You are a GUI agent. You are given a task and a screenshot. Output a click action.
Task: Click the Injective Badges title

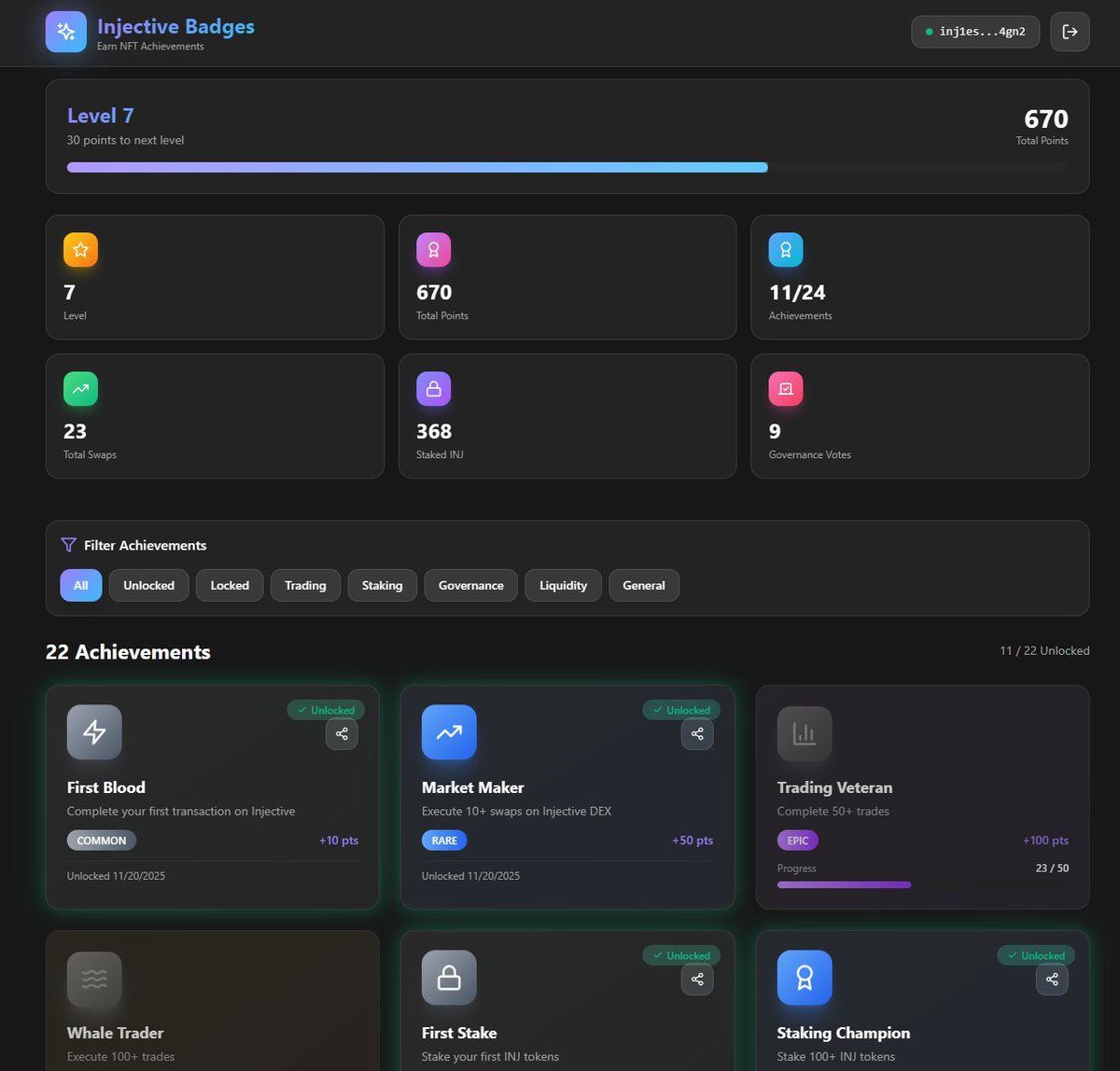175,26
